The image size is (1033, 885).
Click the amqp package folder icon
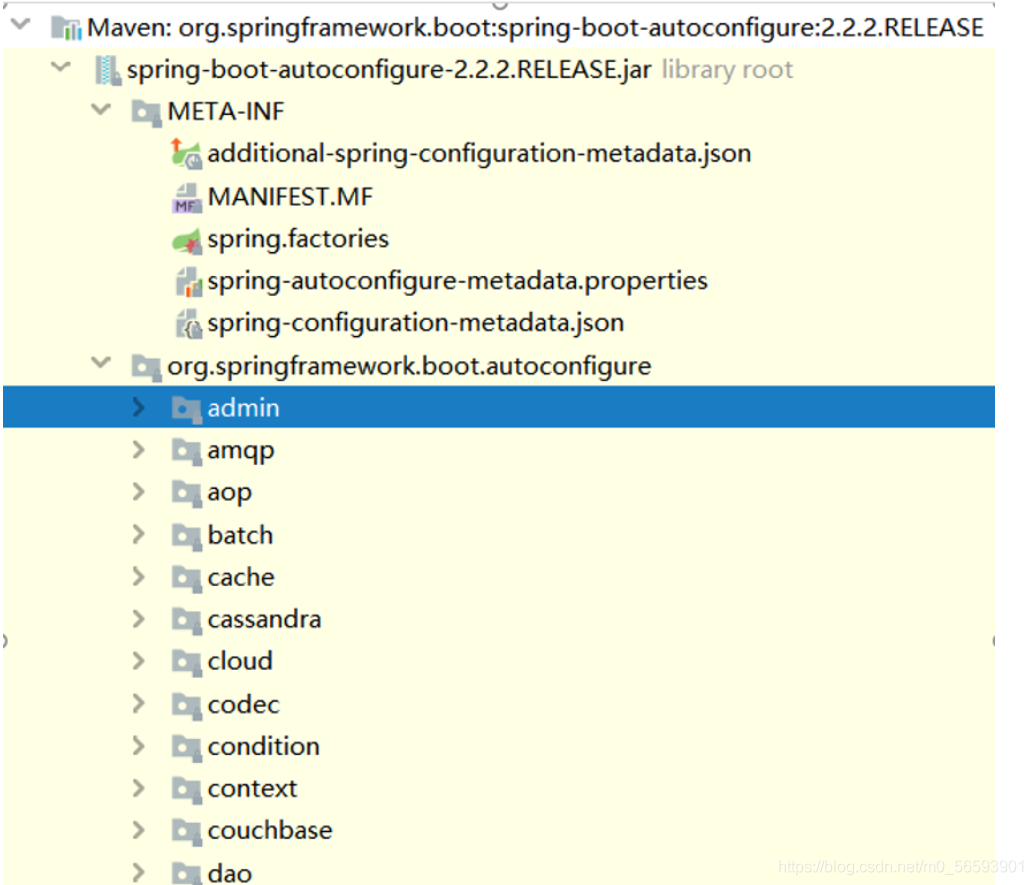pos(186,452)
